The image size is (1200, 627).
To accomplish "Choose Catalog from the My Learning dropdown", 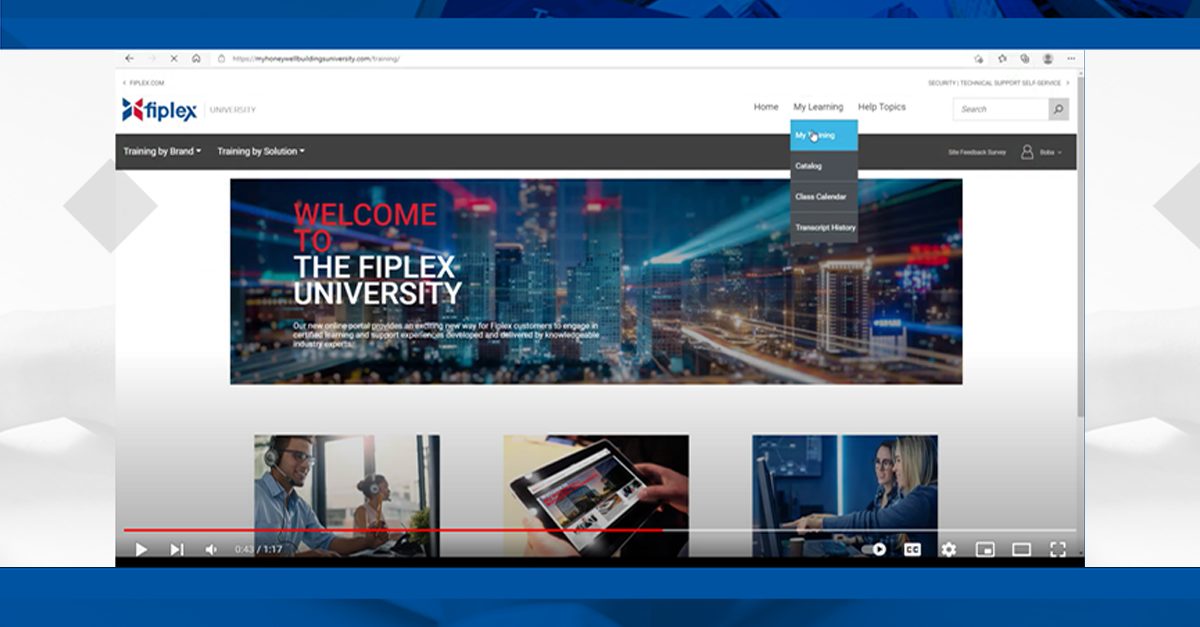I will [824, 166].
